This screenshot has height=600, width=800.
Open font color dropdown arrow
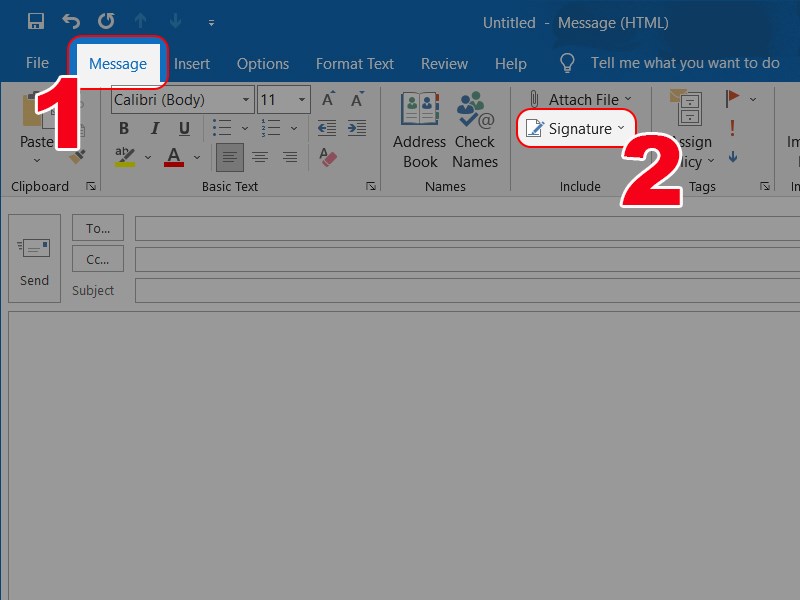(x=197, y=158)
